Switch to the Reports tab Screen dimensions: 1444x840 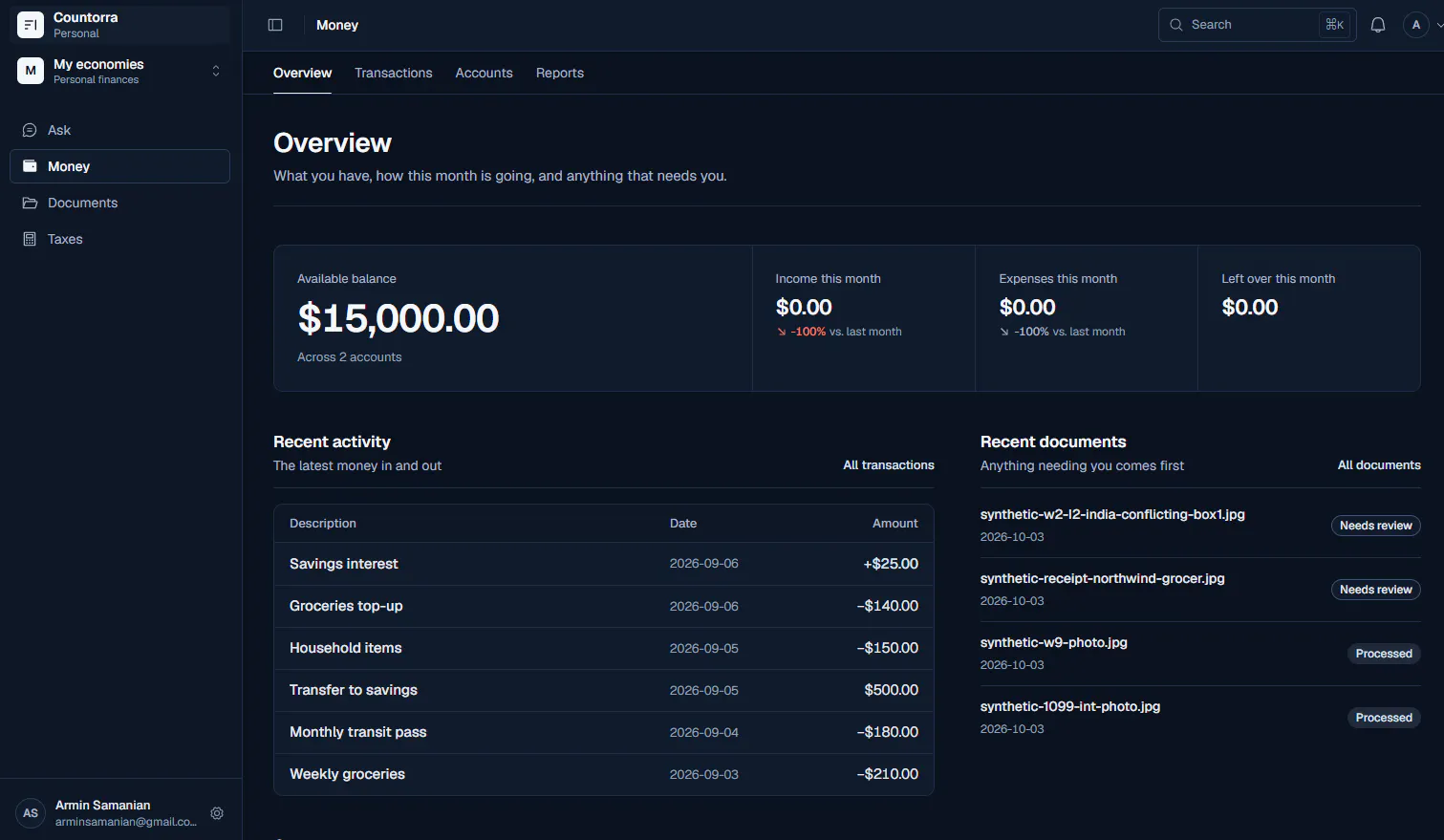coord(560,73)
